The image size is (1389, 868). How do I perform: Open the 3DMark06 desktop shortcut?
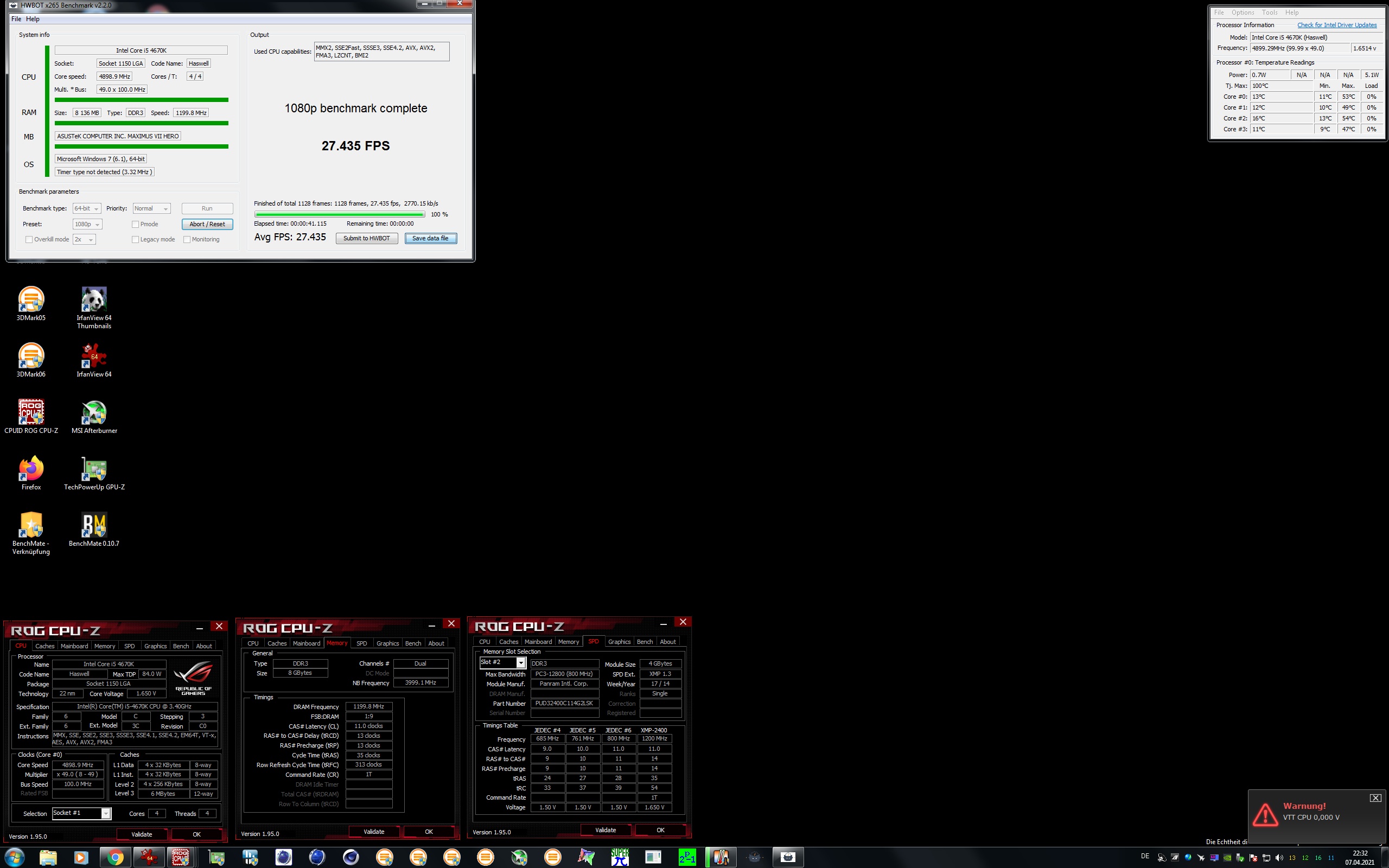pos(31,359)
